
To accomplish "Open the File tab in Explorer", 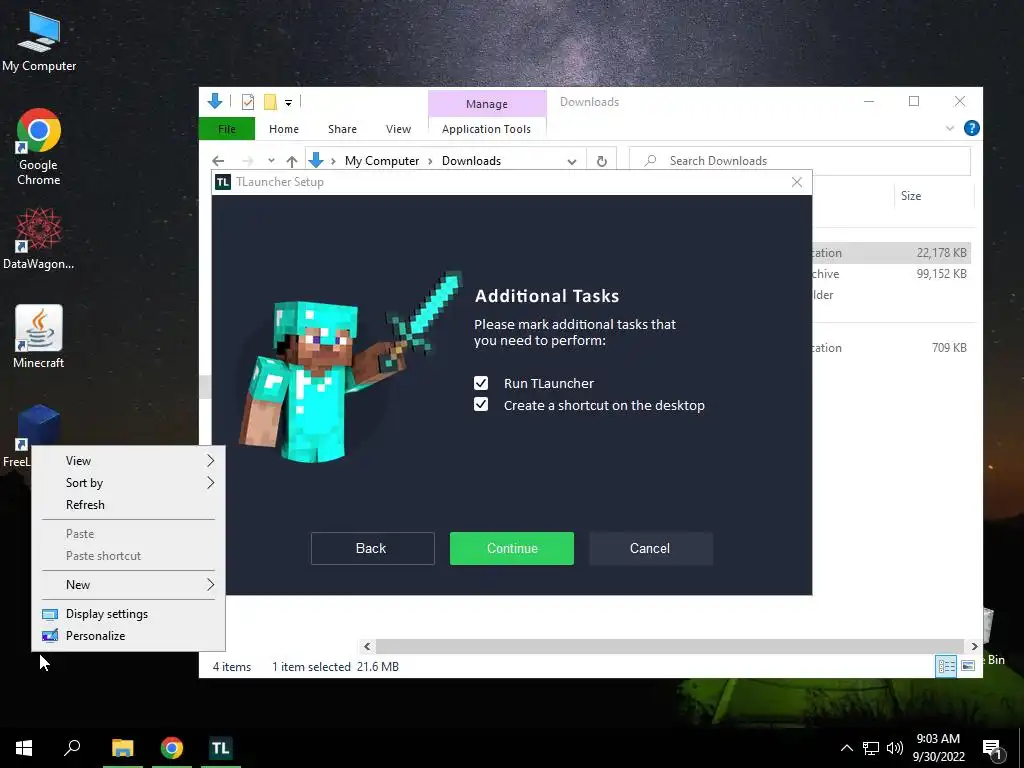I will [227, 129].
